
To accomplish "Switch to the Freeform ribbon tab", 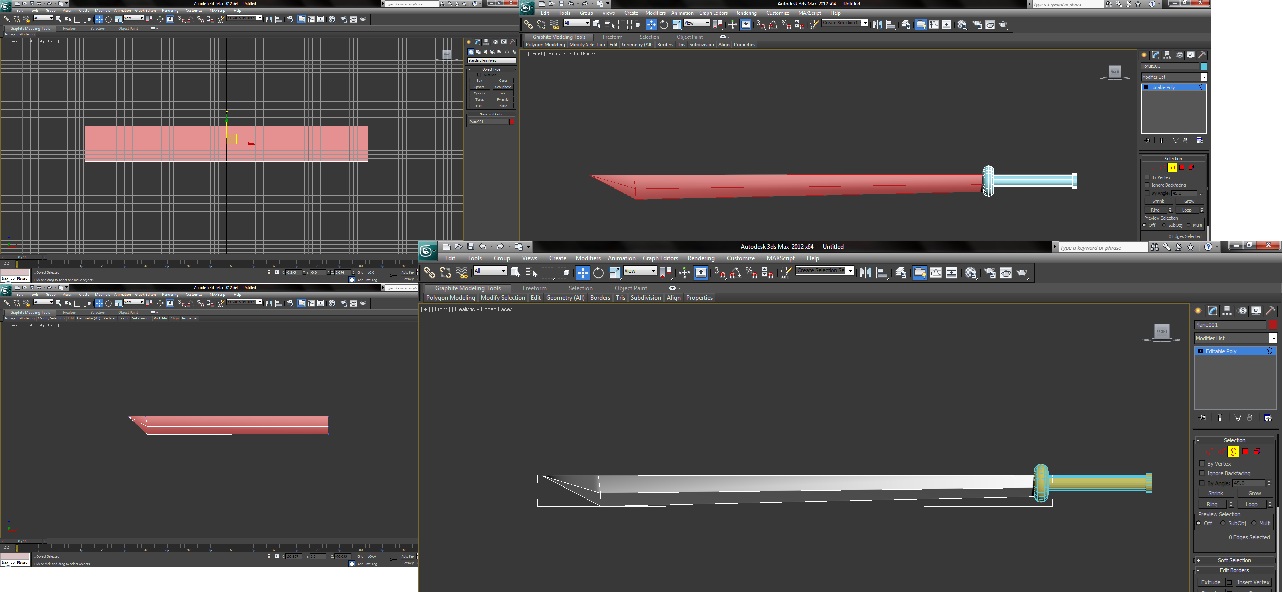I will (x=534, y=287).
